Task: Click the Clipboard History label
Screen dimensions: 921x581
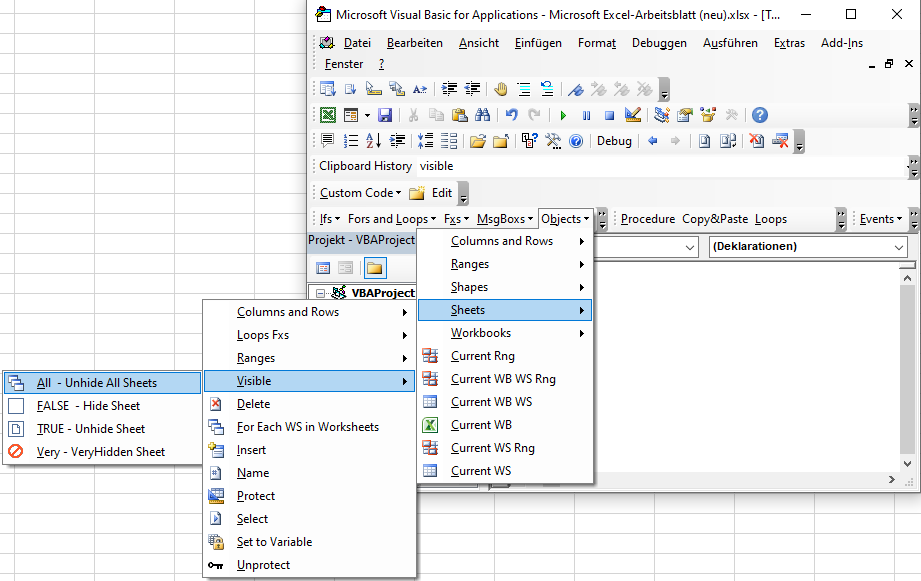Action: 365,166
